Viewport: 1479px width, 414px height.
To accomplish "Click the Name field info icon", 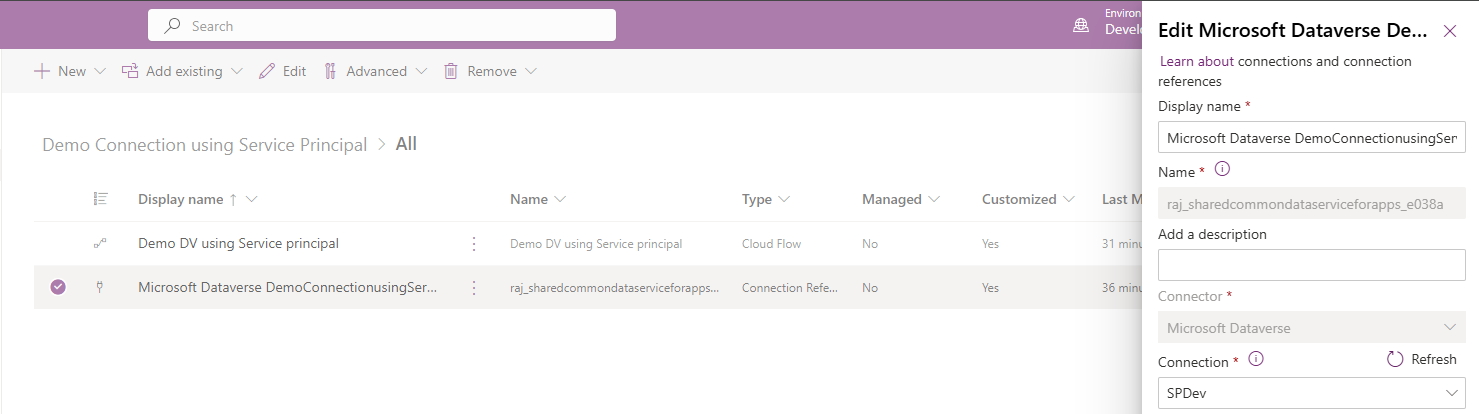I will pos(1221,169).
